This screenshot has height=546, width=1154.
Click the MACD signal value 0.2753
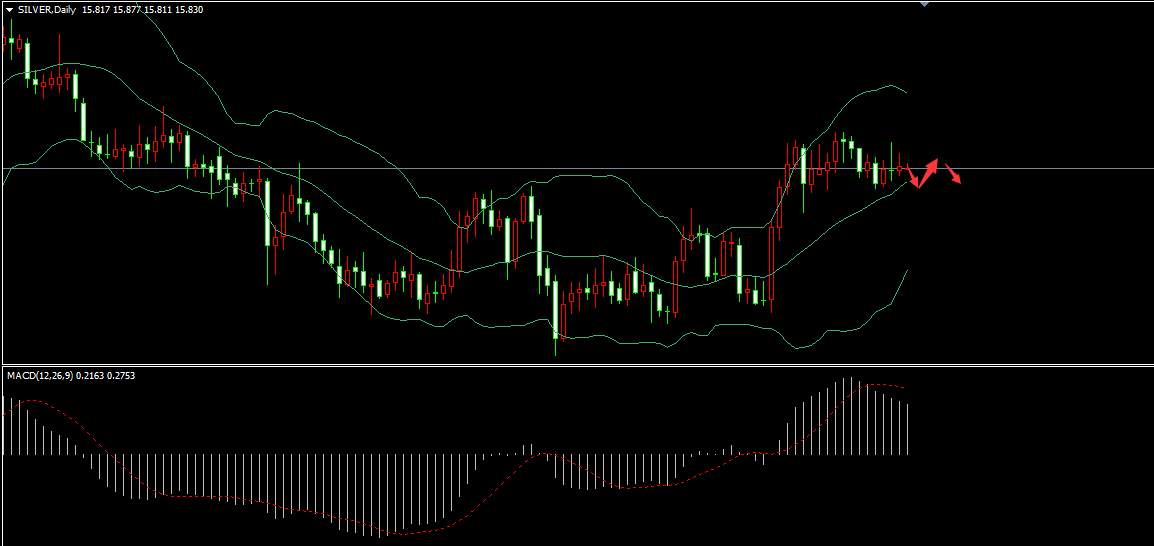[x=120, y=375]
